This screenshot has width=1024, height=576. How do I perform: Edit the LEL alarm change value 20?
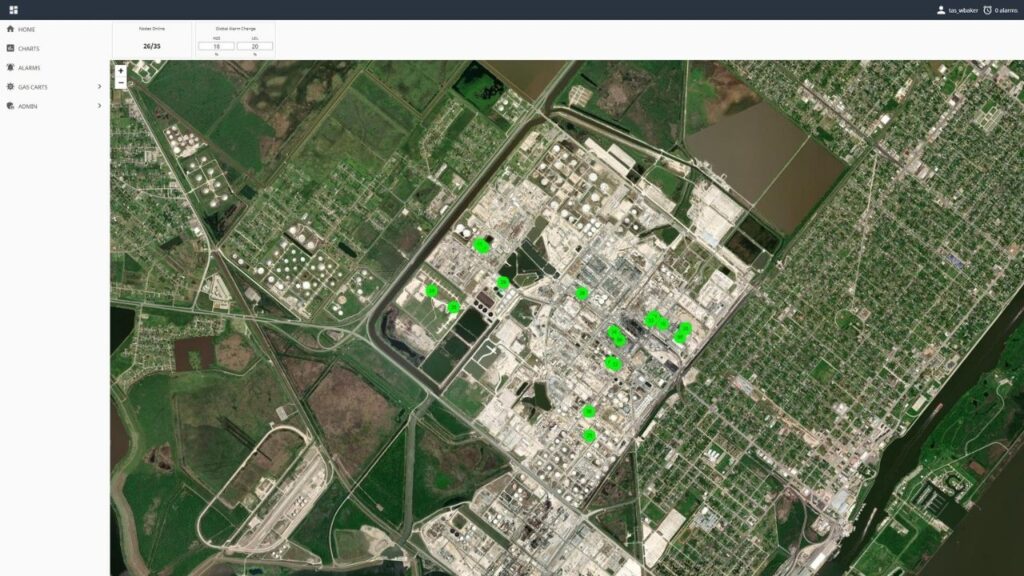click(256, 45)
